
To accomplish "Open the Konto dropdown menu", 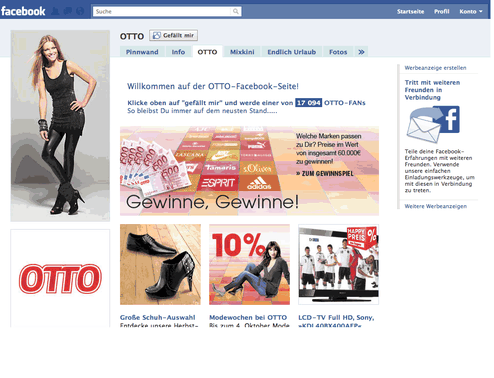I will (x=471, y=11).
